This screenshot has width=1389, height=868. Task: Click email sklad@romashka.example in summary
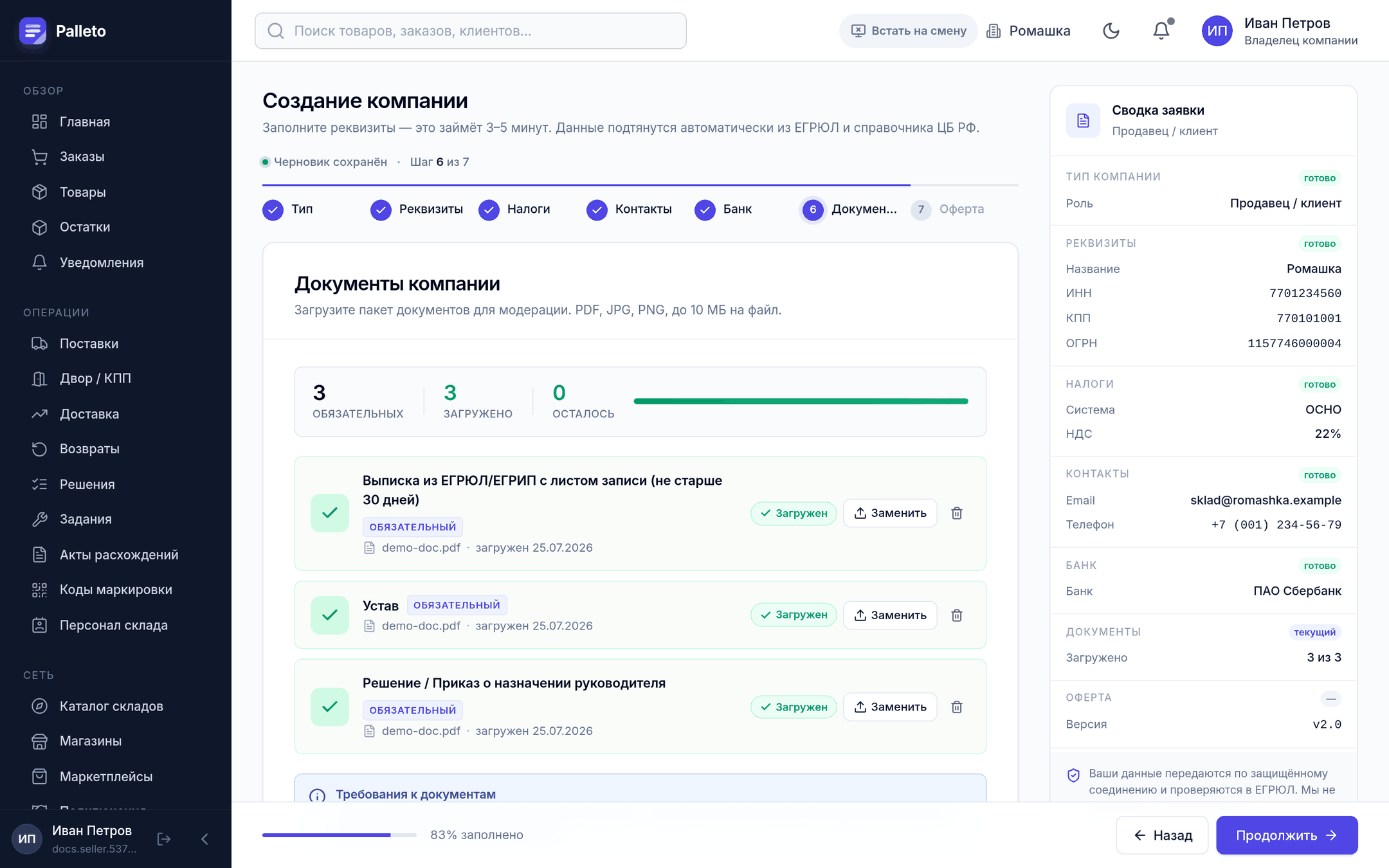(1266, 500)
